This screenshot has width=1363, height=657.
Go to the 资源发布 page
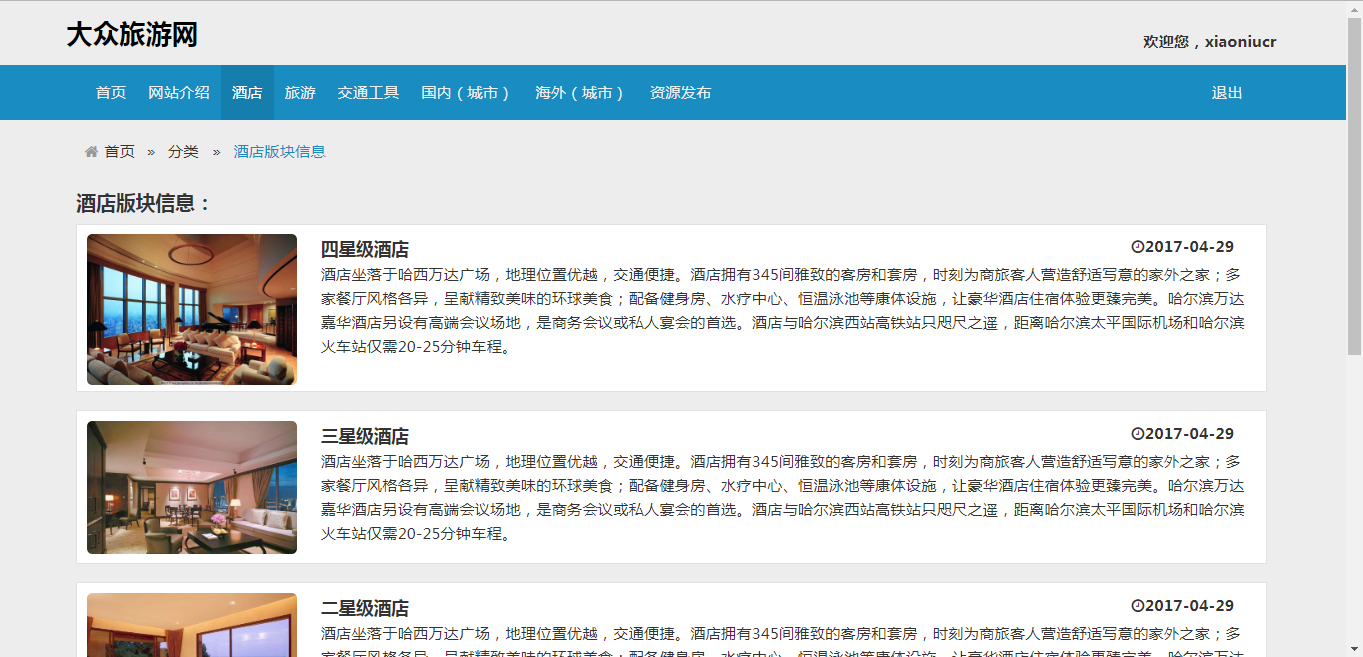point(680,93)
